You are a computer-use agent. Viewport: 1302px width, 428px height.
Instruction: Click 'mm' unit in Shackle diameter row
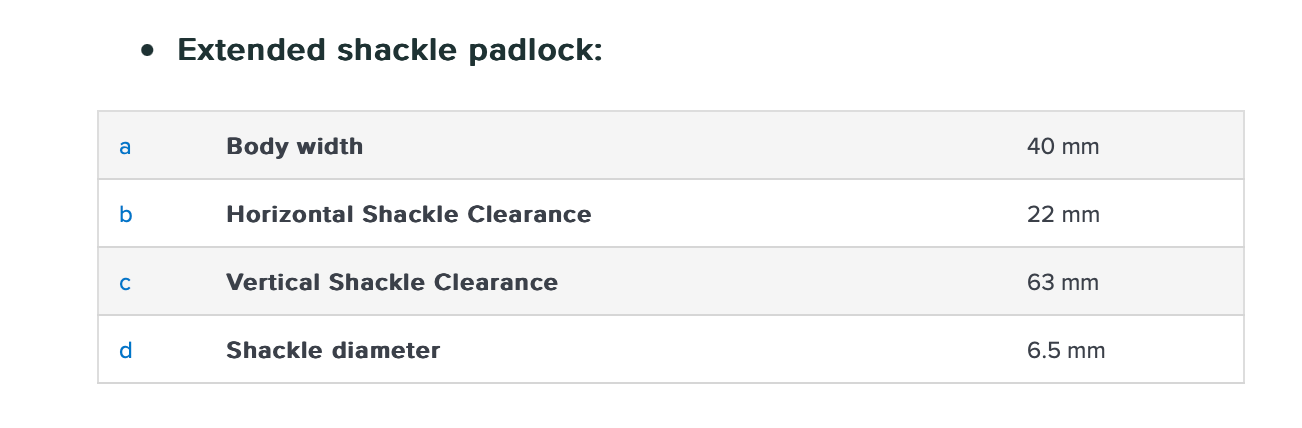pyautogui.click(x=1086, y=351)
